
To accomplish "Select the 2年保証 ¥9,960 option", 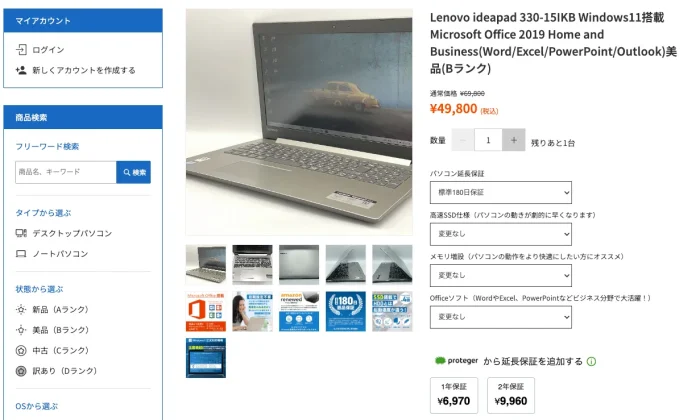I will (x=511, y=395).
